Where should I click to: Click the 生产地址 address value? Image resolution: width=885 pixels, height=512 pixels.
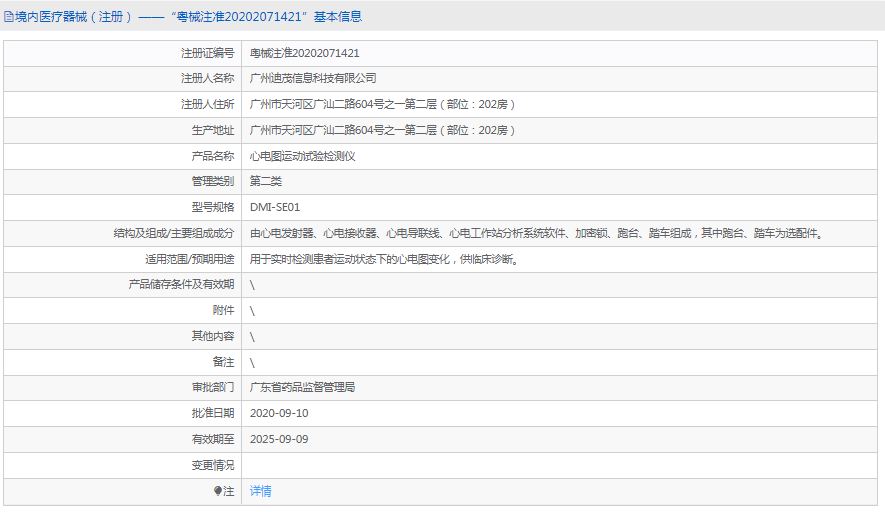[x=382, y=130]
